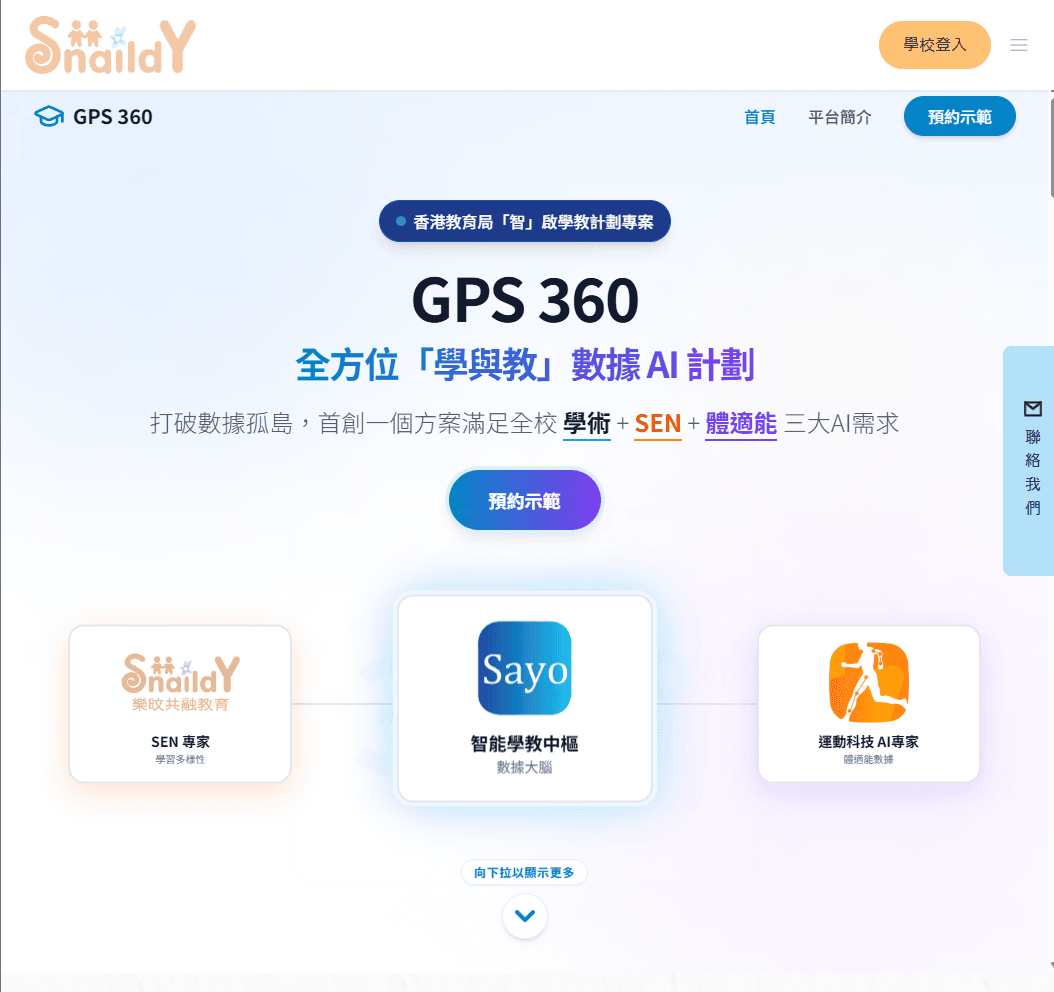Open the 聯絡我們 side tab
The height and width of the screenshot is (992, 1054).
1028,460
